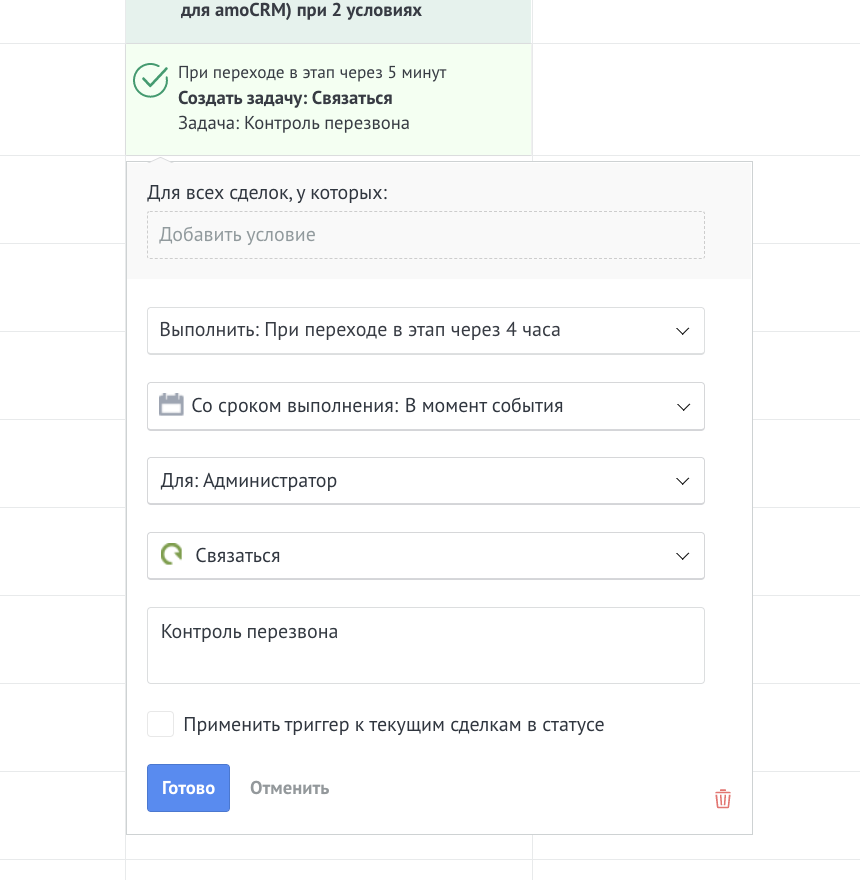Open the Создать задачу: Связаться trigger card
Viewport: 860px width, 880px height.
click(328, 99)
